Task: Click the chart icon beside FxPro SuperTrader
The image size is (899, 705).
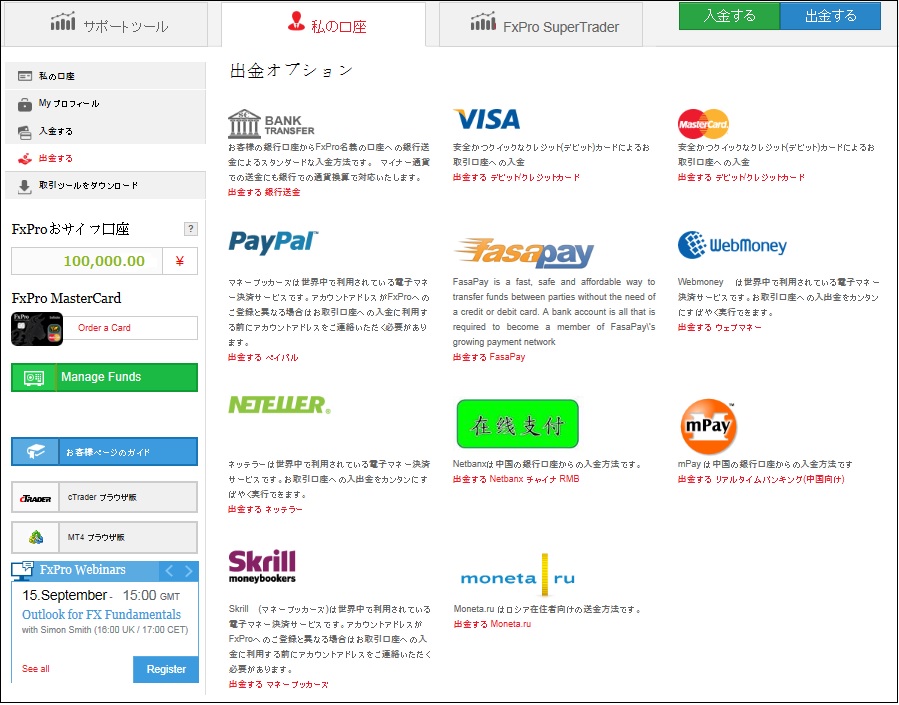Action: (483, 21)
